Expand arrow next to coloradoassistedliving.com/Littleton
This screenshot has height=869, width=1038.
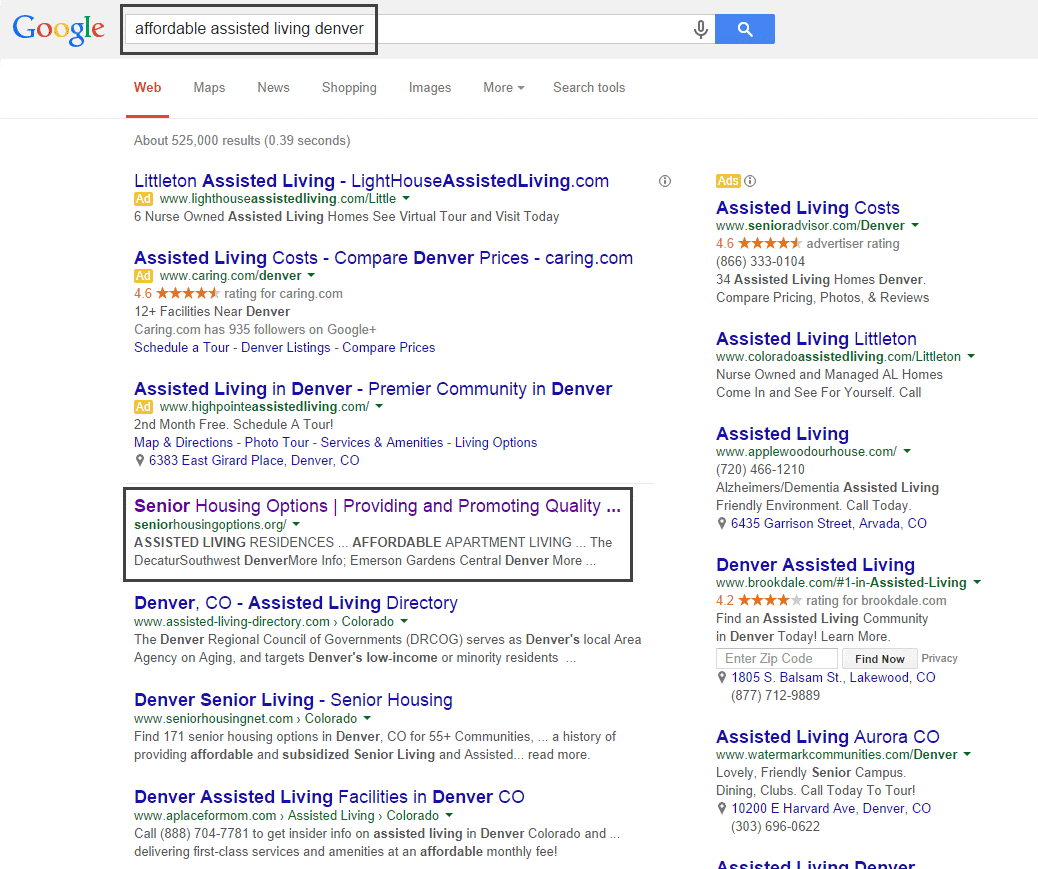[x=971, y=357]
